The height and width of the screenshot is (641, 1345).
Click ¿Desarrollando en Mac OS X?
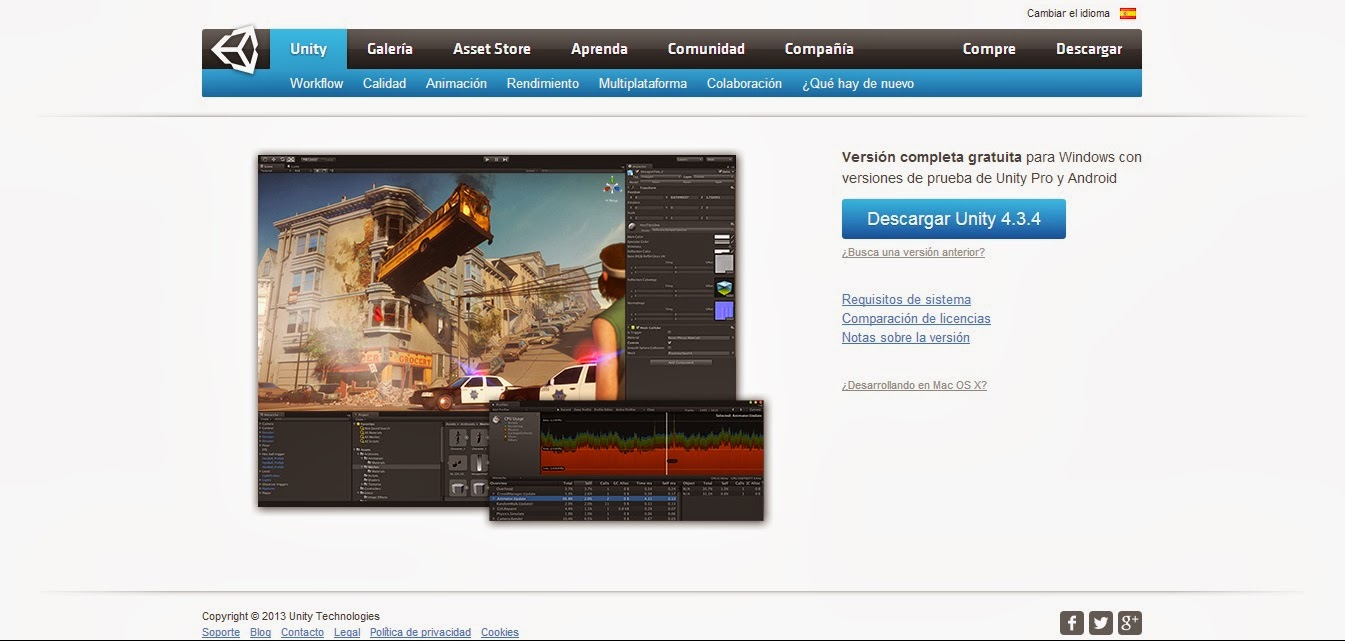click(913, 384)
